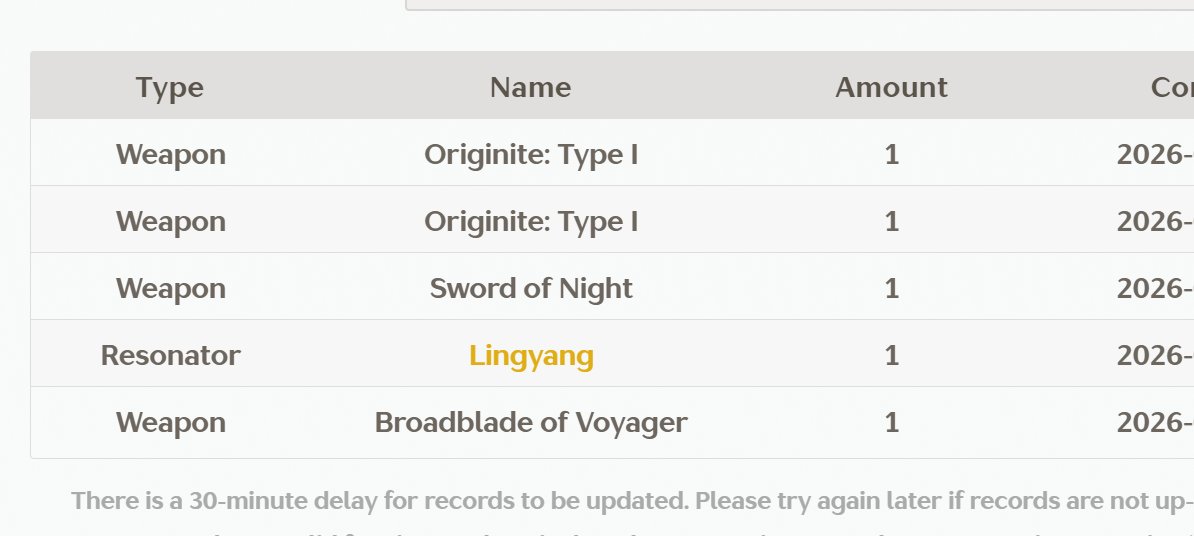Click the partially visible last column header
The height and width of the screenshot is (536, 1194).
pos(1172,87)
